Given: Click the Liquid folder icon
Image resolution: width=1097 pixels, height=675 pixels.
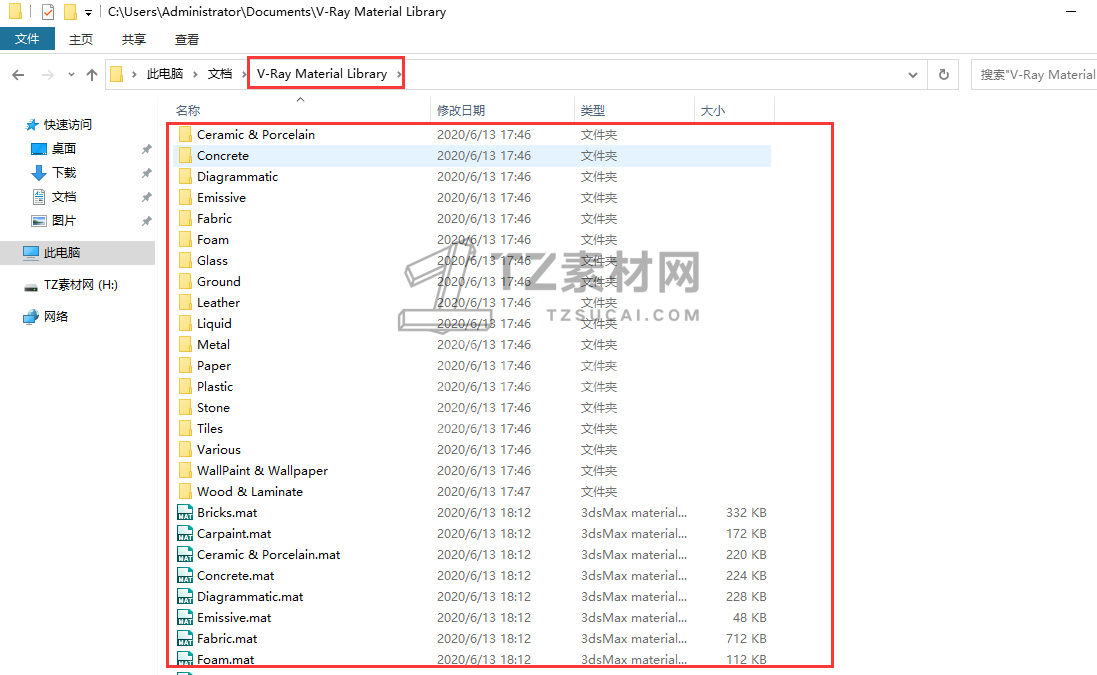Looking at the screenshot, I should pos(185,323).
